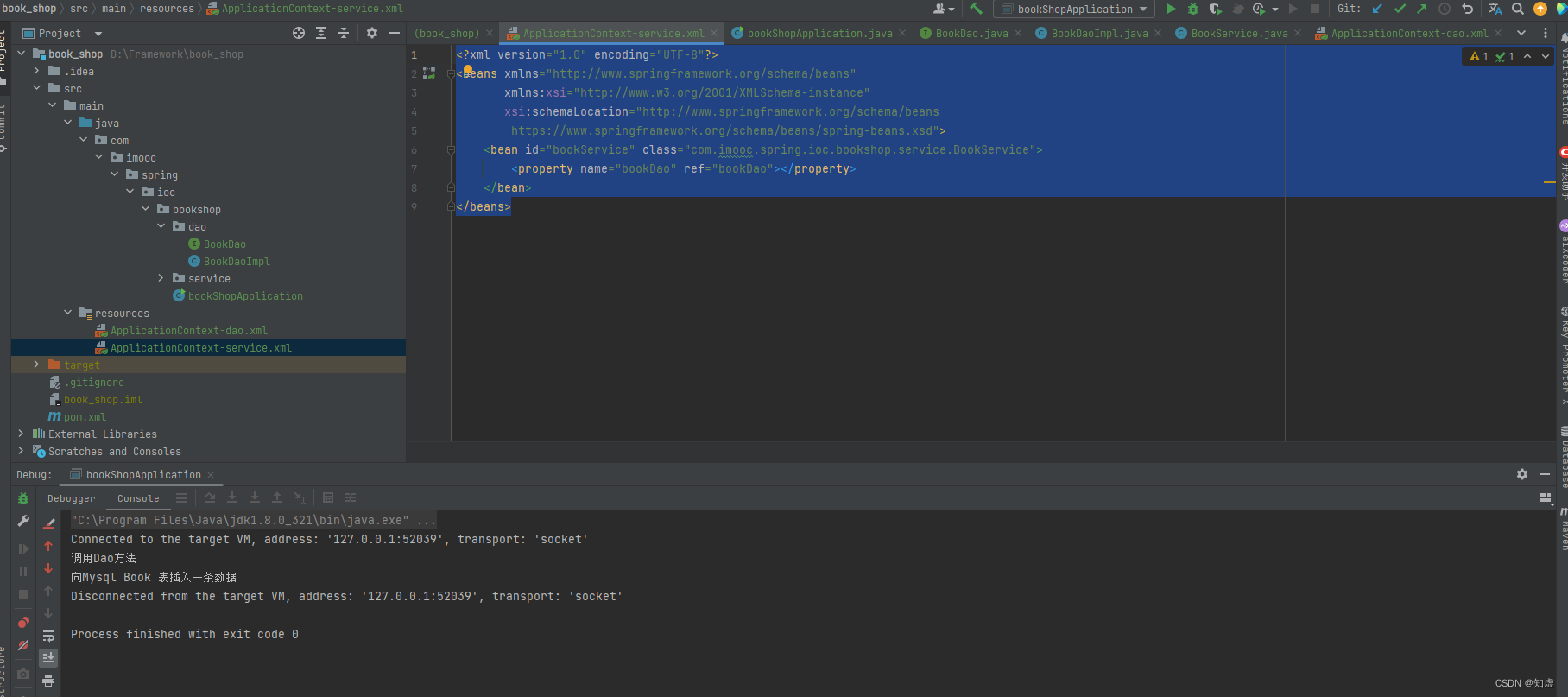The width and height of the screenshot is (1568, 697).
Task: Open bookShopApplication run configuration dropdown
Action: 1074,9
